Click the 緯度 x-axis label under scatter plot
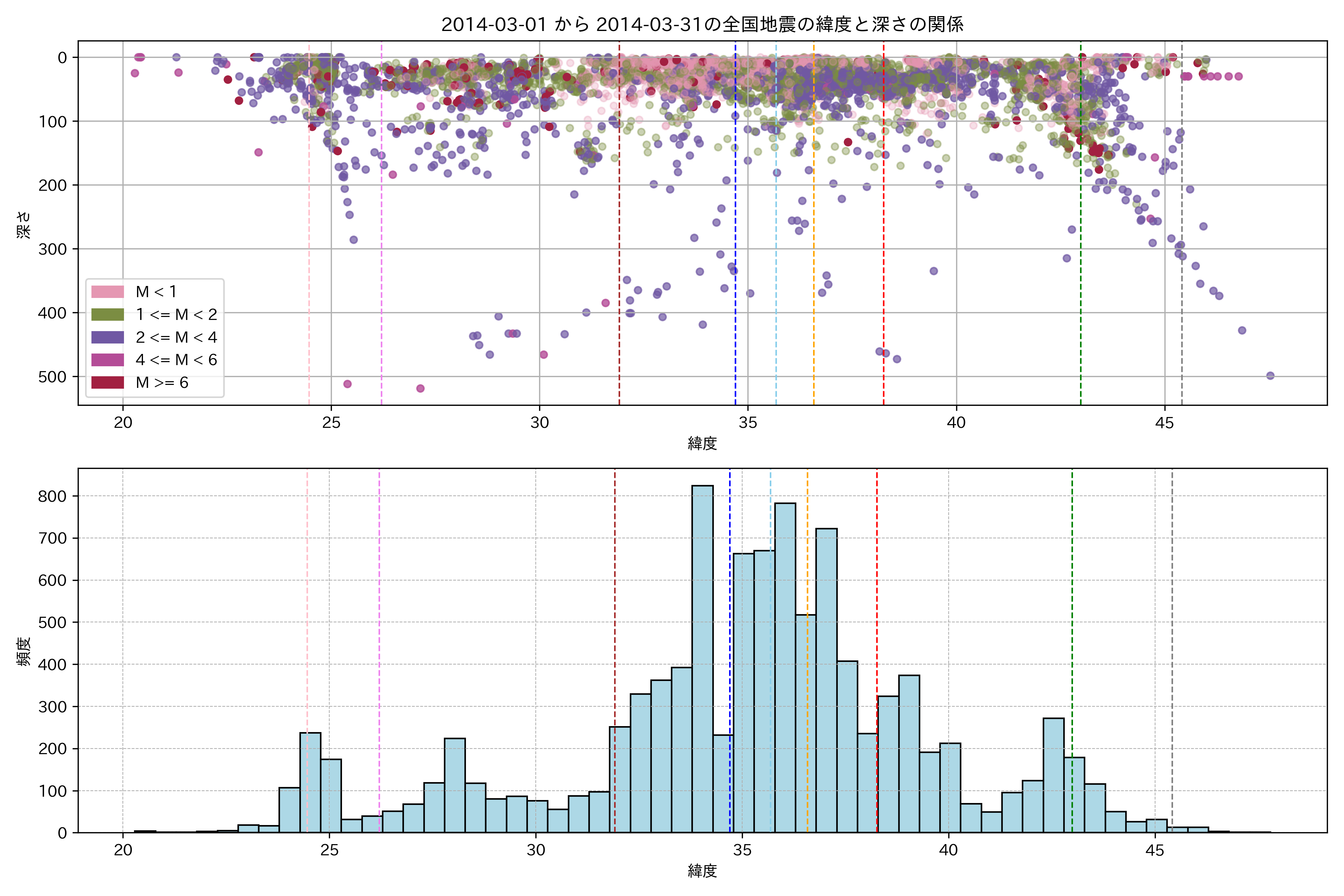This screenshot has height=896, width=1344. pyautogui.click(x=702, y=443)
